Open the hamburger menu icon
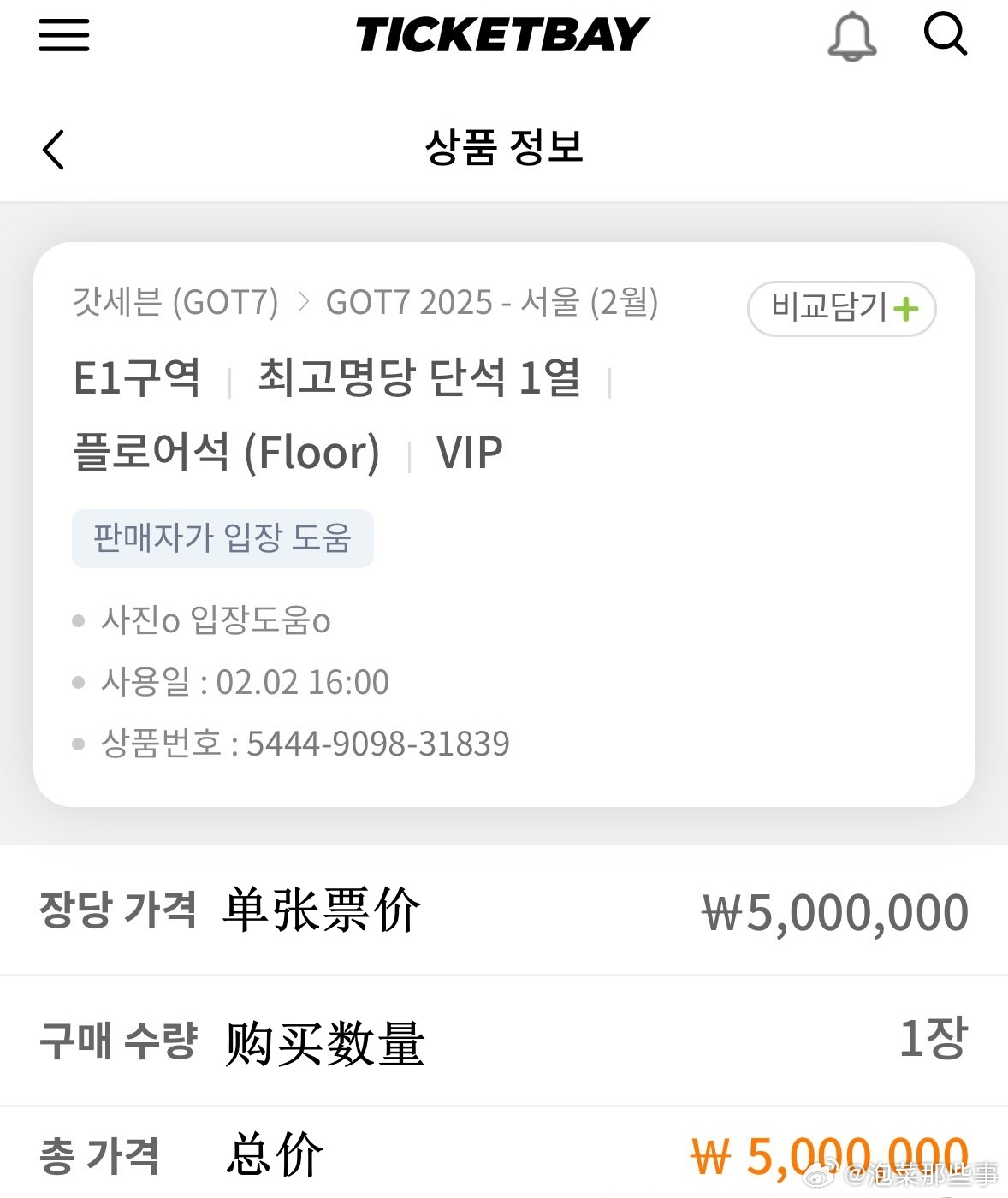 coord(64,35)
